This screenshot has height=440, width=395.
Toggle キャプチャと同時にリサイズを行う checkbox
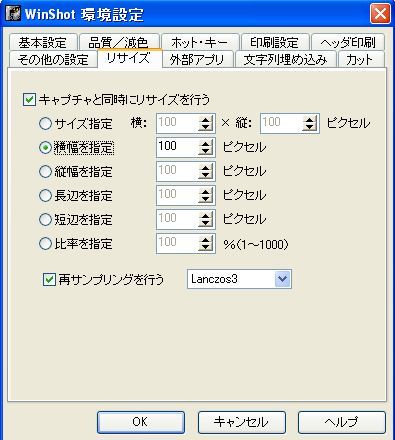click(29, 100)
